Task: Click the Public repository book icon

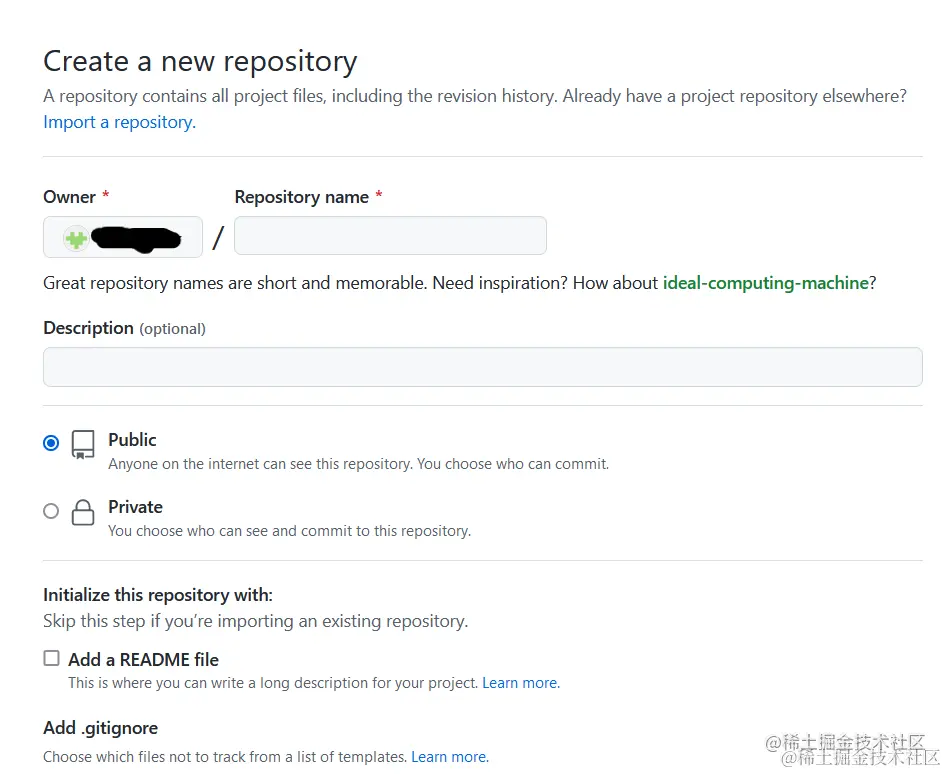Action: coord(83,445)
